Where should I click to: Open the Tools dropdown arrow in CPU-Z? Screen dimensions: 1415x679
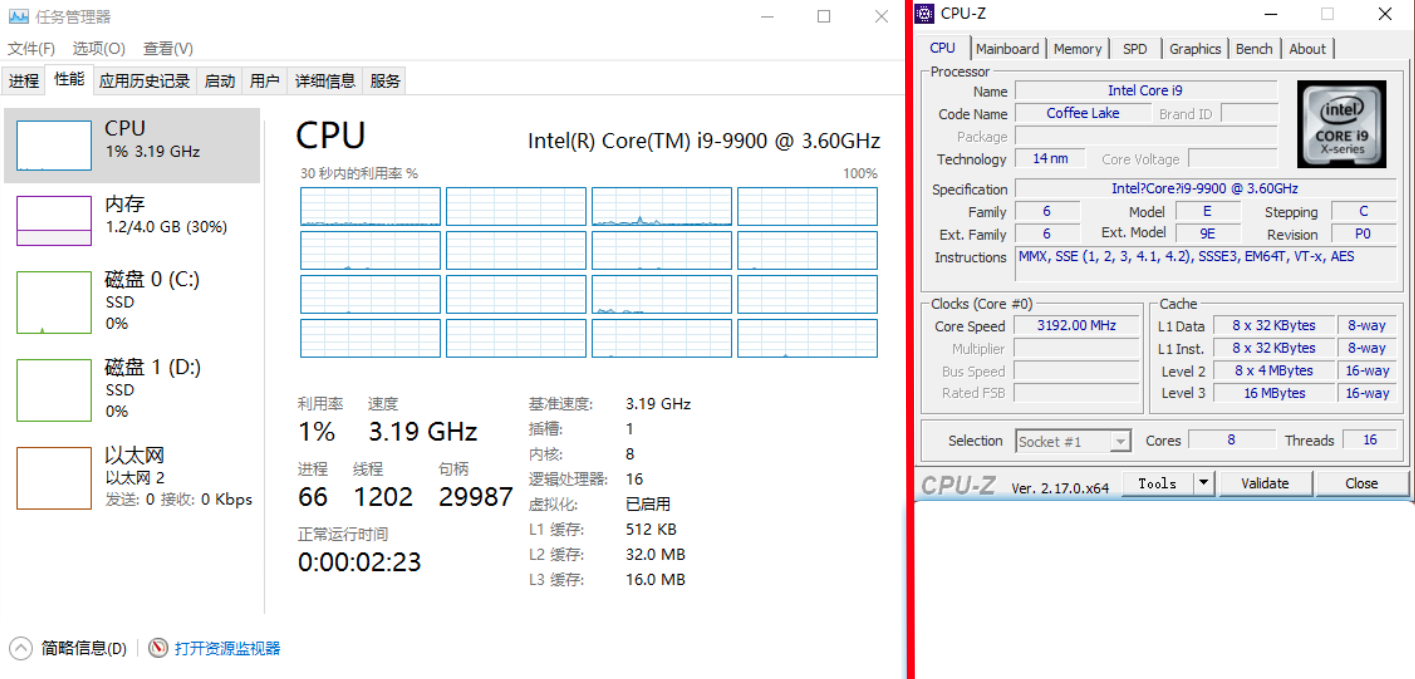pyautogui.click(x=1204, y=484)
